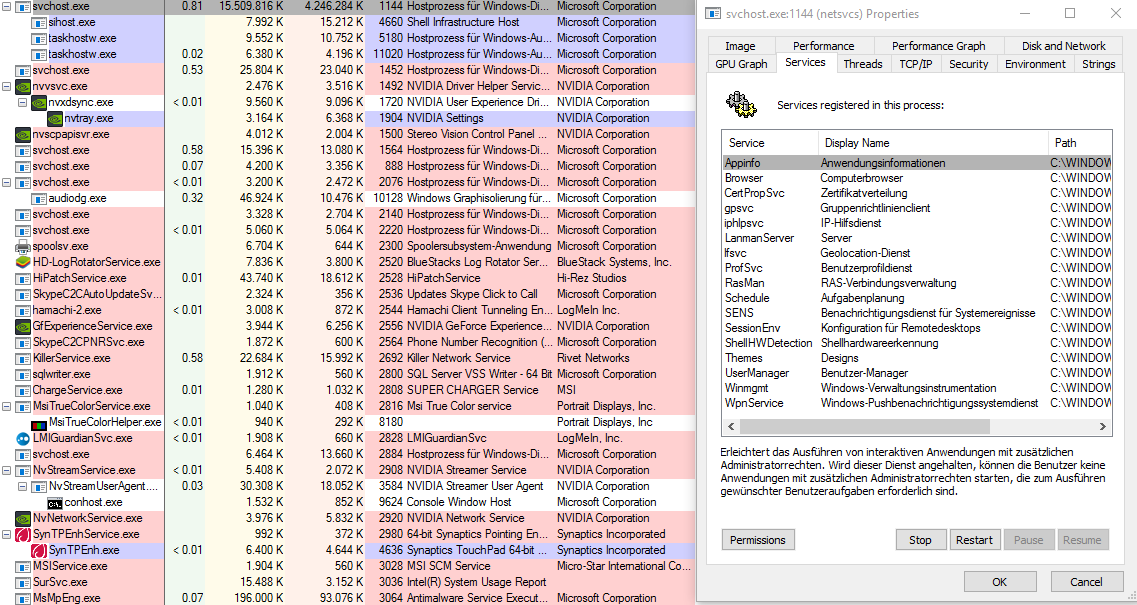
Task: Click the NvStreamService.exe icon
Action: point(22,470)
